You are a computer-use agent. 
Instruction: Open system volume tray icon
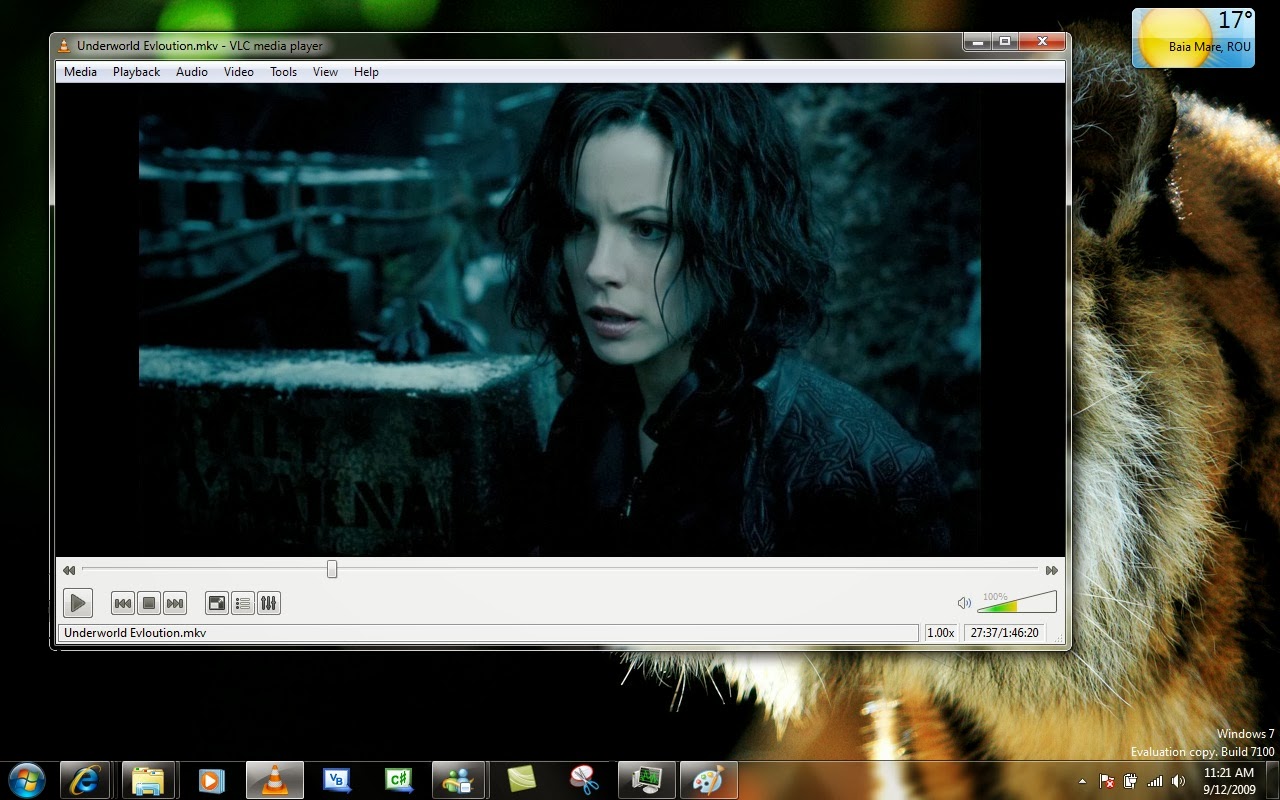pyautogui.click(x=1178, y=781)
